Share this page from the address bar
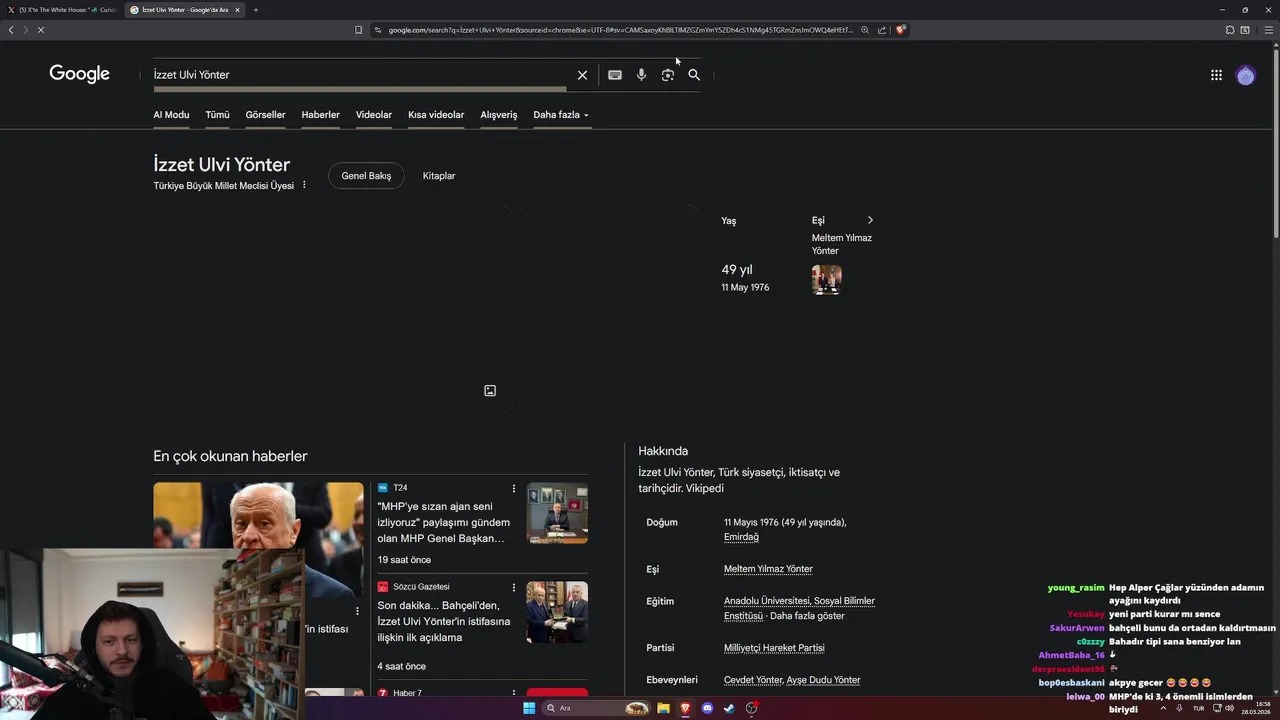Image resolution: width=1280 pixels, height=720 pixels. (x=881, y=30)
